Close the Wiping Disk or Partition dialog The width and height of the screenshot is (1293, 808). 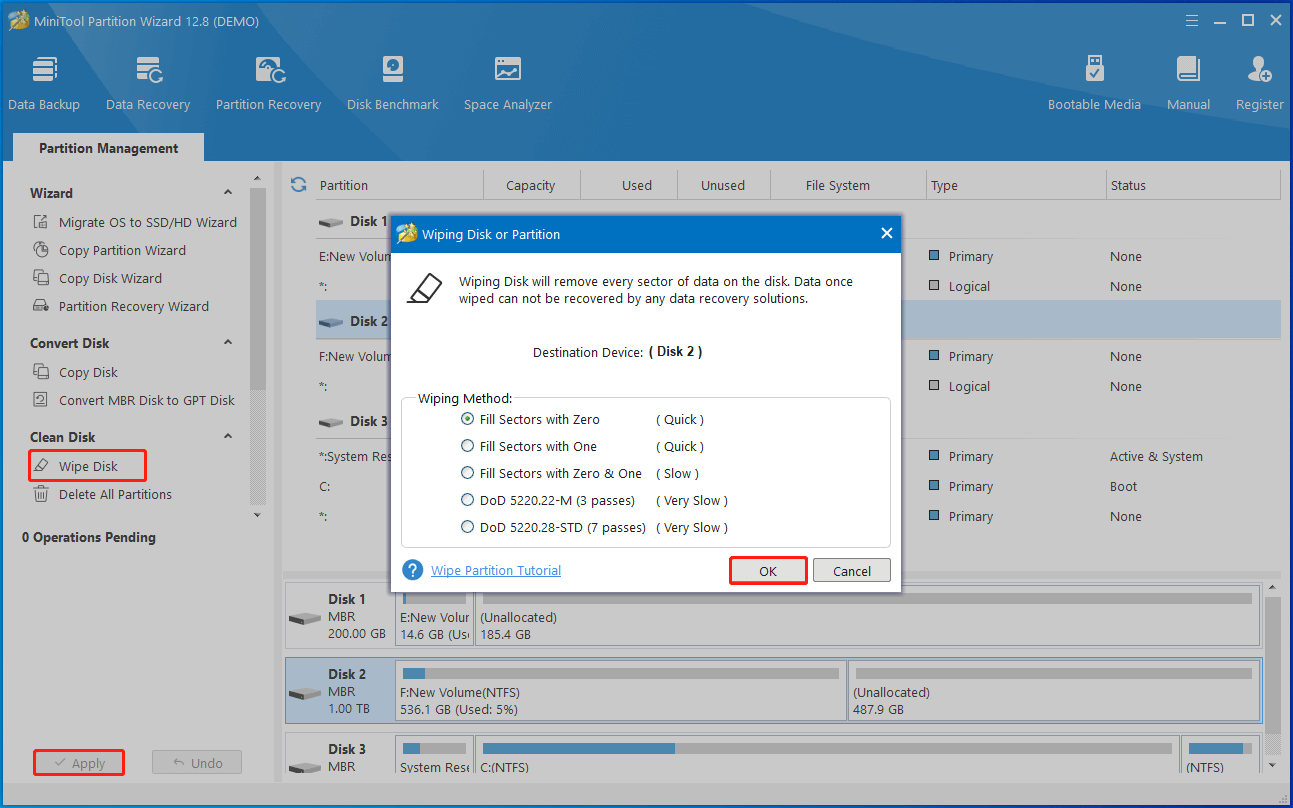886,233
